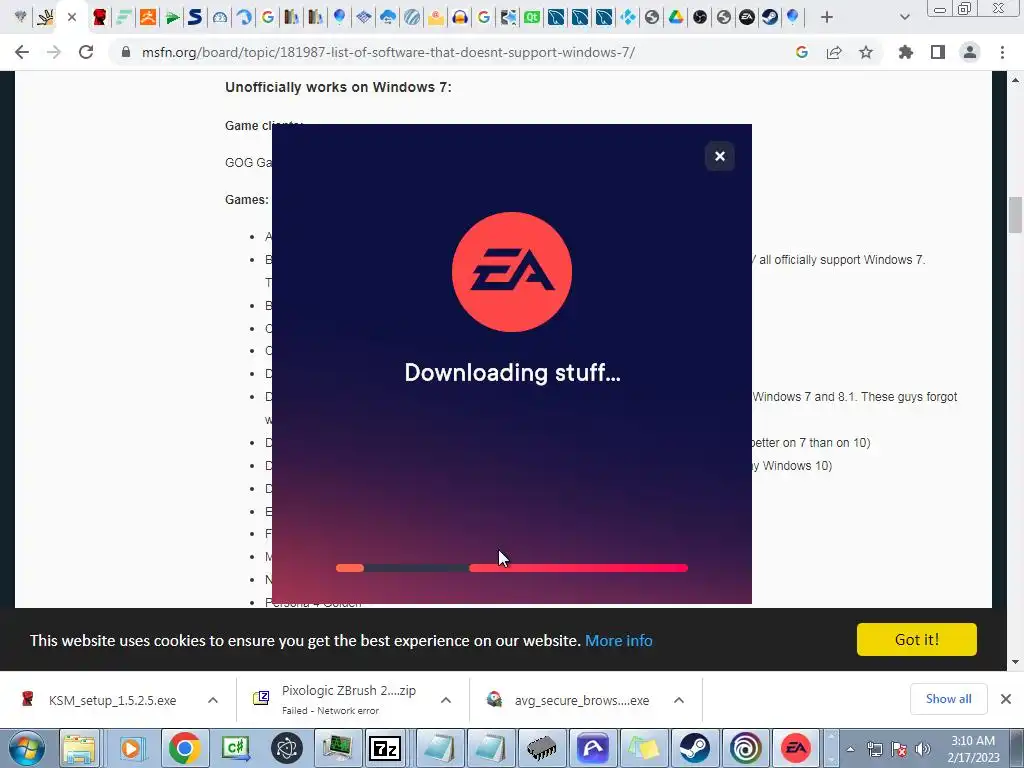Open Ubisoft Connect from the taskbar
The width and height of the screenshot is (1024, 768).
coord(746,748)
